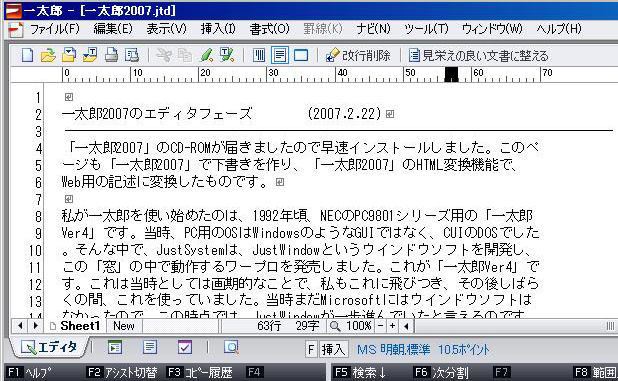Toggle the horizontal text layout icon
618x381 pixels.
279,55
